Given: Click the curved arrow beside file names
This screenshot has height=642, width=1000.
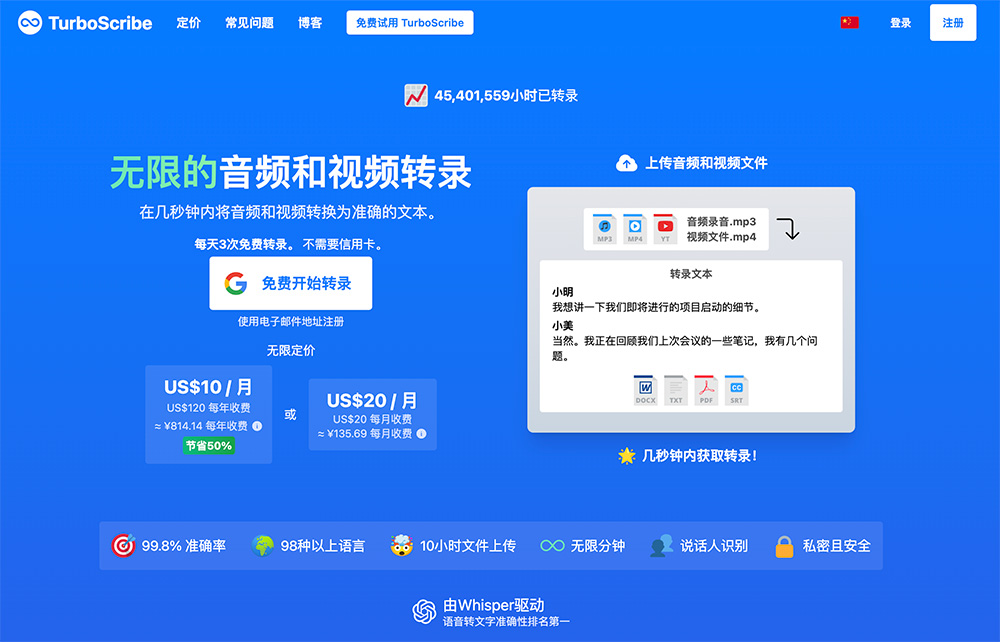Looking at the screenshot, I should click(789, 228).
